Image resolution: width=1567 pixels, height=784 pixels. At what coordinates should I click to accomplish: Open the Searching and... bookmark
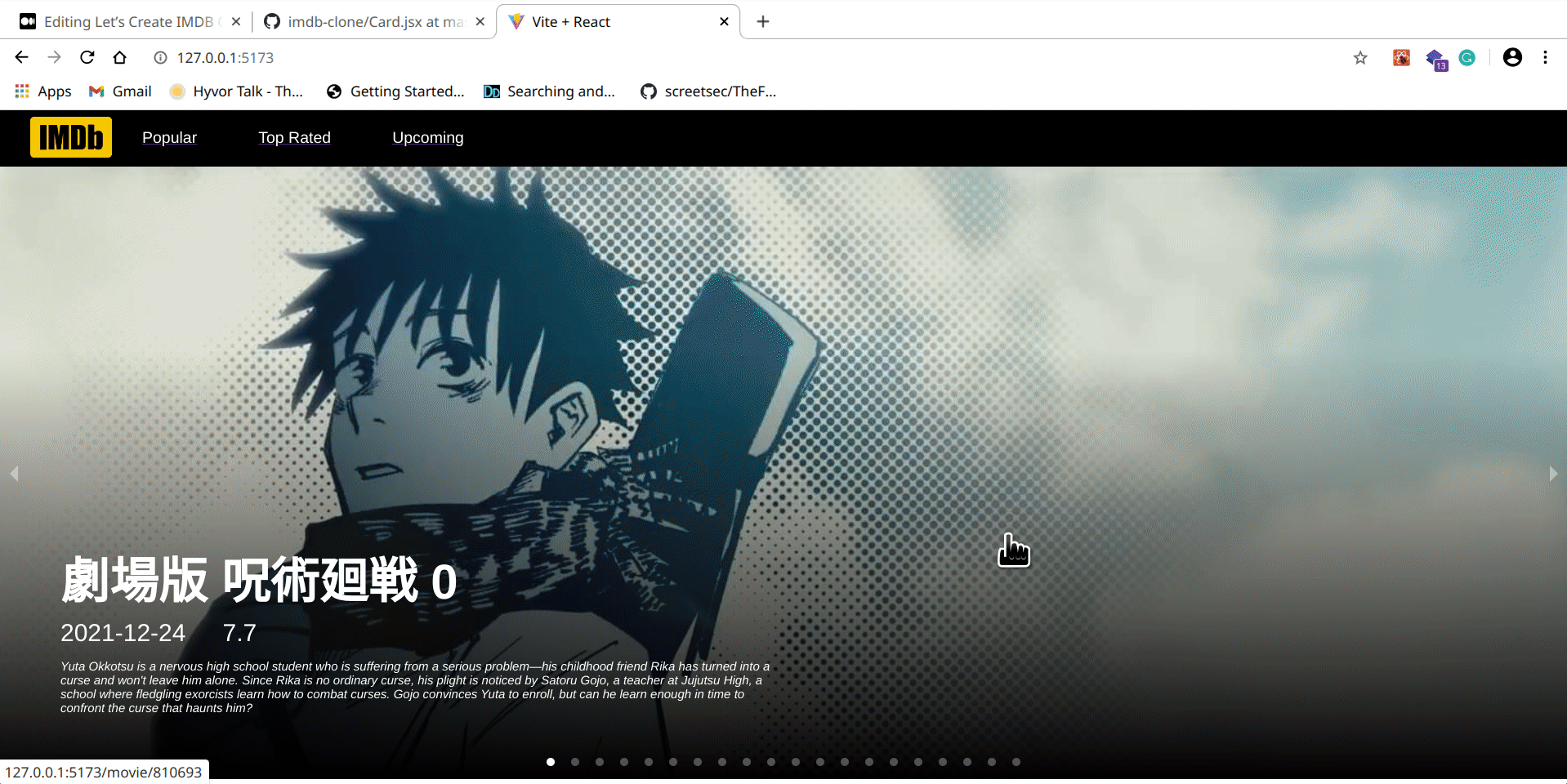(549, 91)
